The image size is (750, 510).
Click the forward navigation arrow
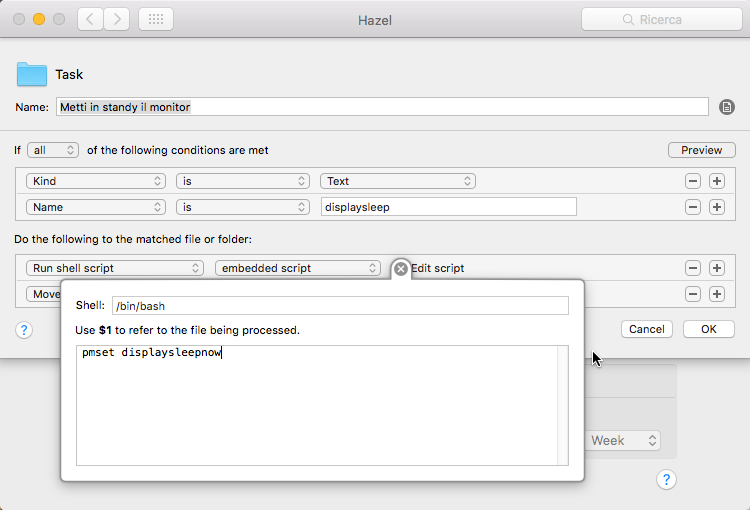[117, 20]
